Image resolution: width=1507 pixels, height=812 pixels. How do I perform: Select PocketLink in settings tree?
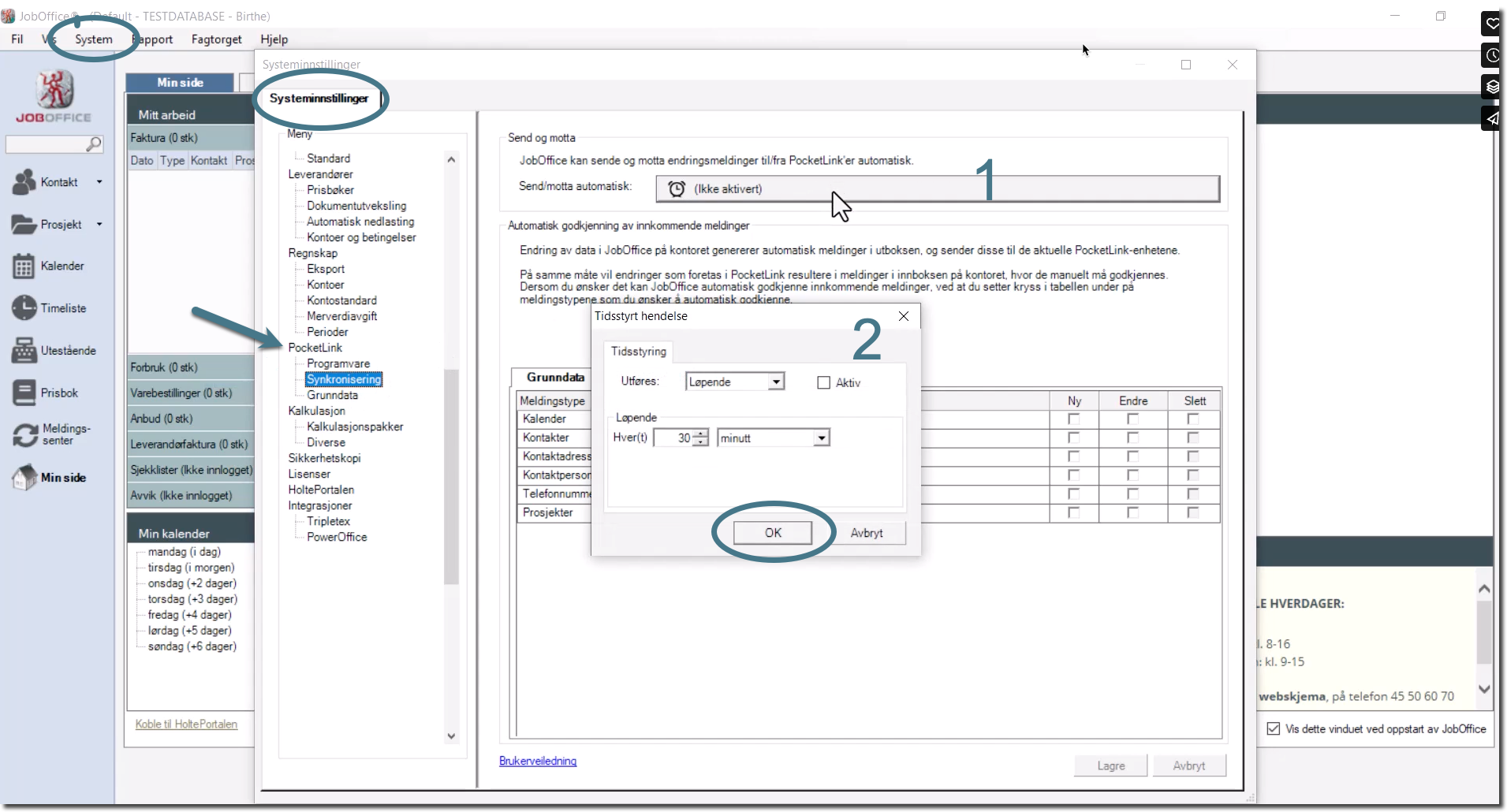(315, 348)
